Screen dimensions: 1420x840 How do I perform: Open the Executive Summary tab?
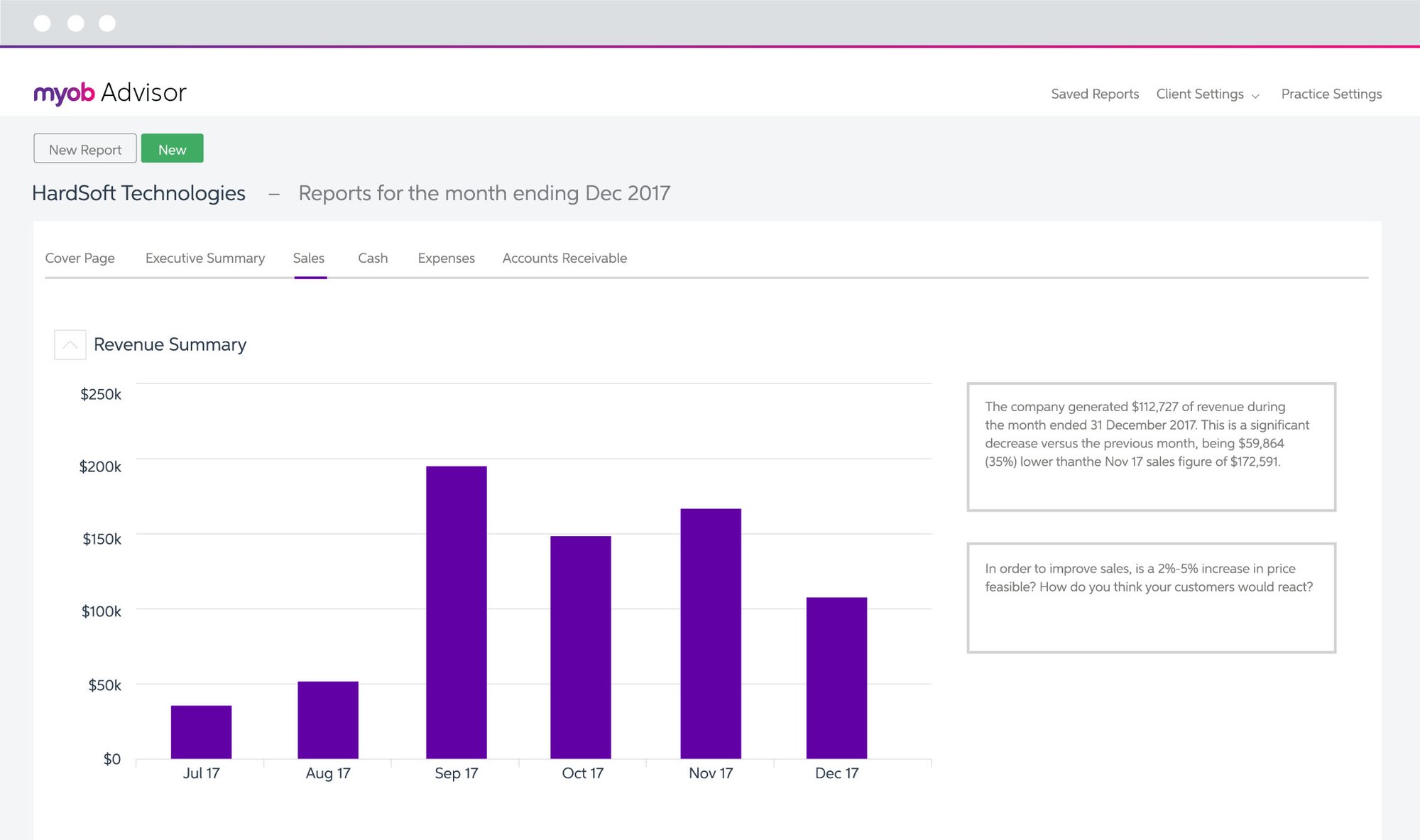tap(204, 258)
